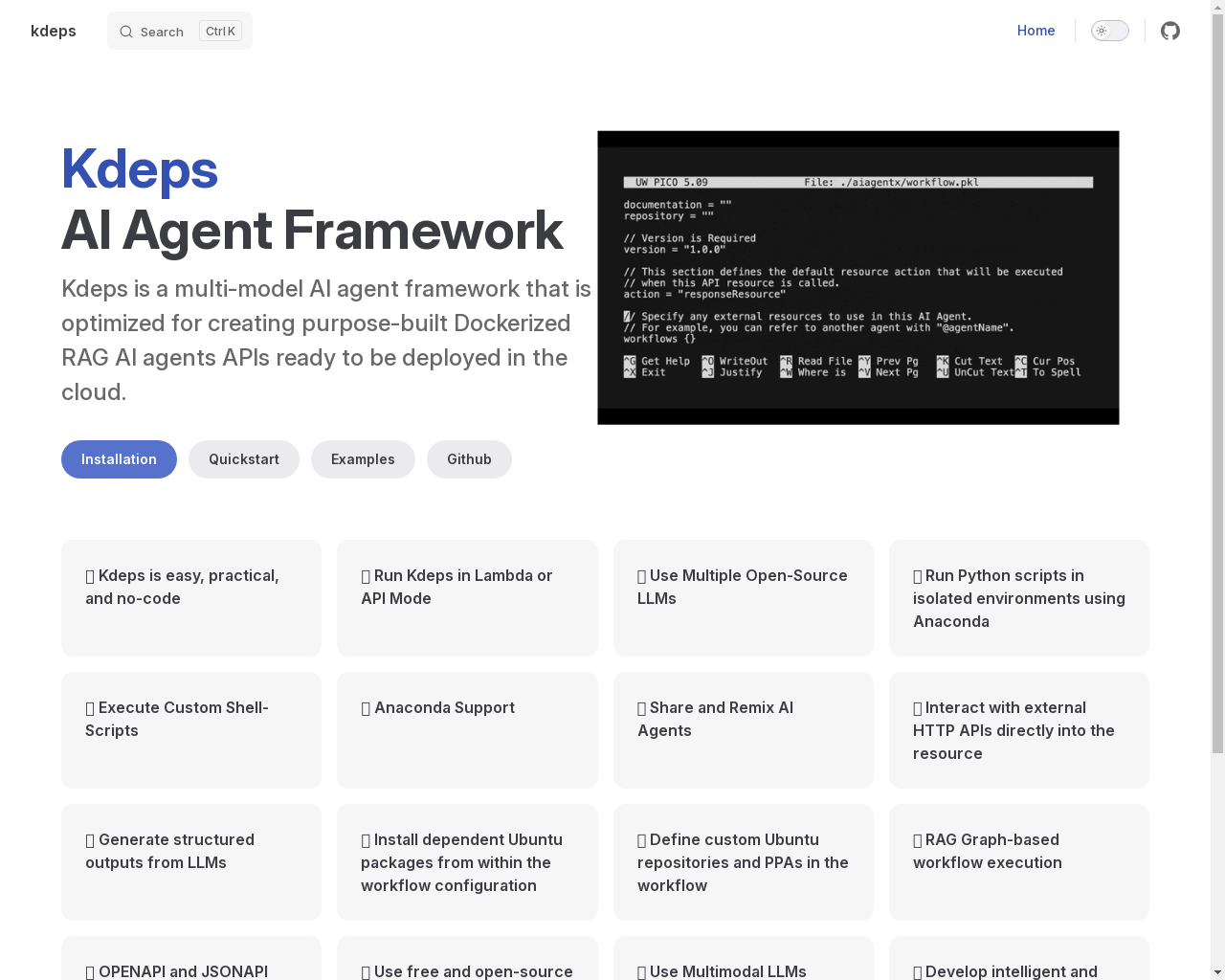Open the Quickstart button

point(244,459)
